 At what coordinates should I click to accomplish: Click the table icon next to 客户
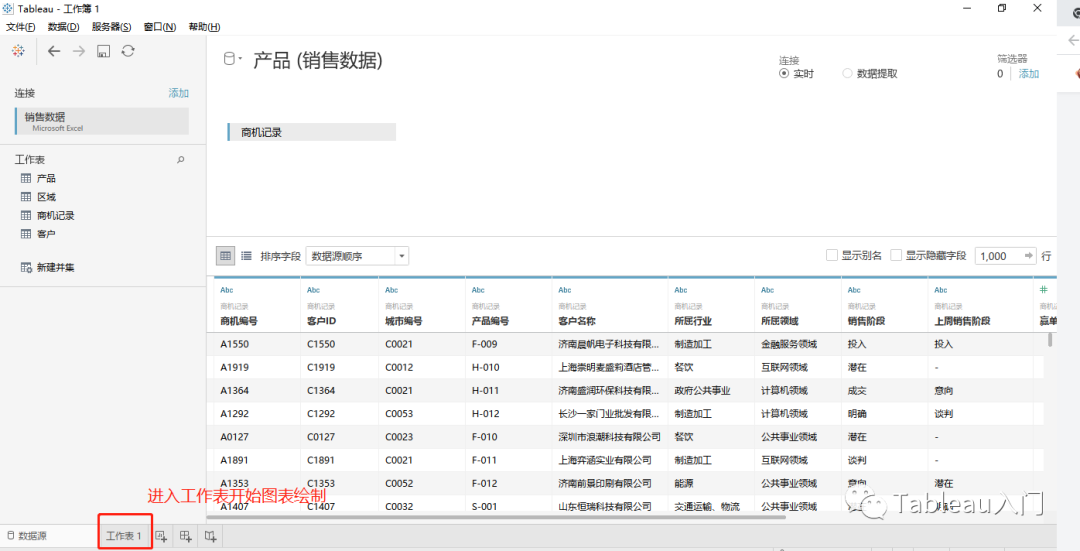(26, 234)
